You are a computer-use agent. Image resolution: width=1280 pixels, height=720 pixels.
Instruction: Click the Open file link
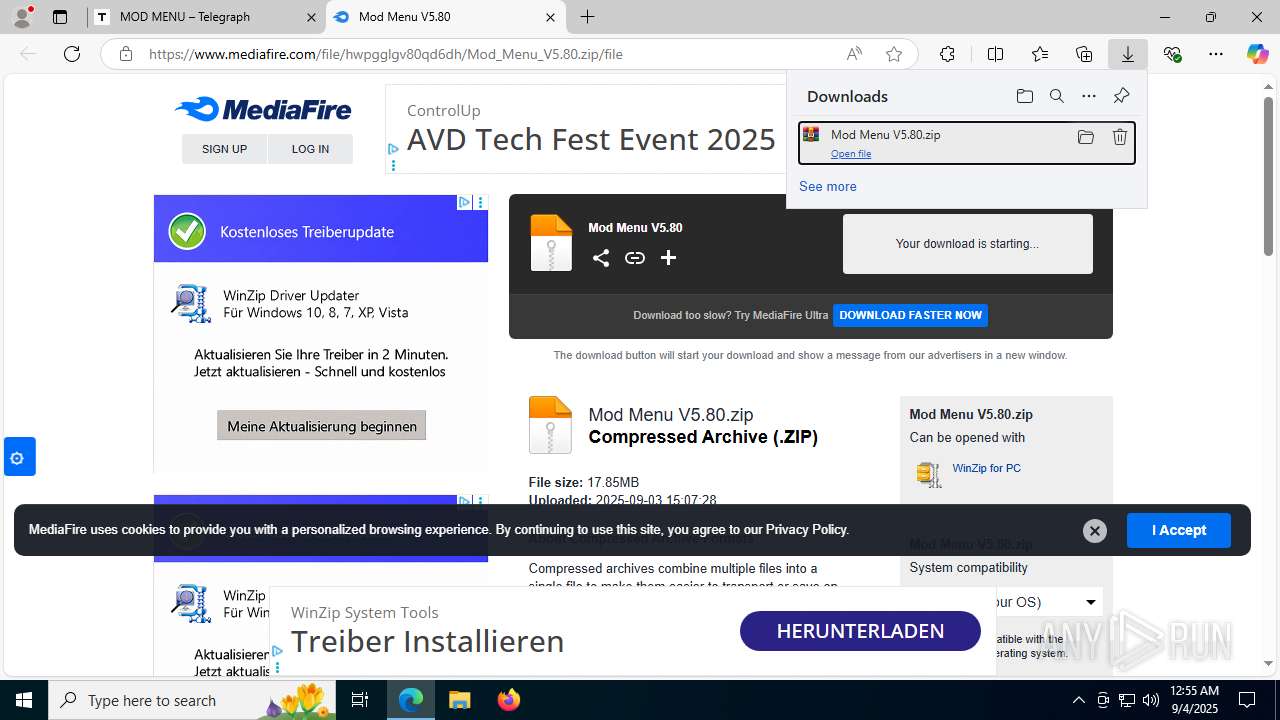pyautogui.click(x=851, y=154)
